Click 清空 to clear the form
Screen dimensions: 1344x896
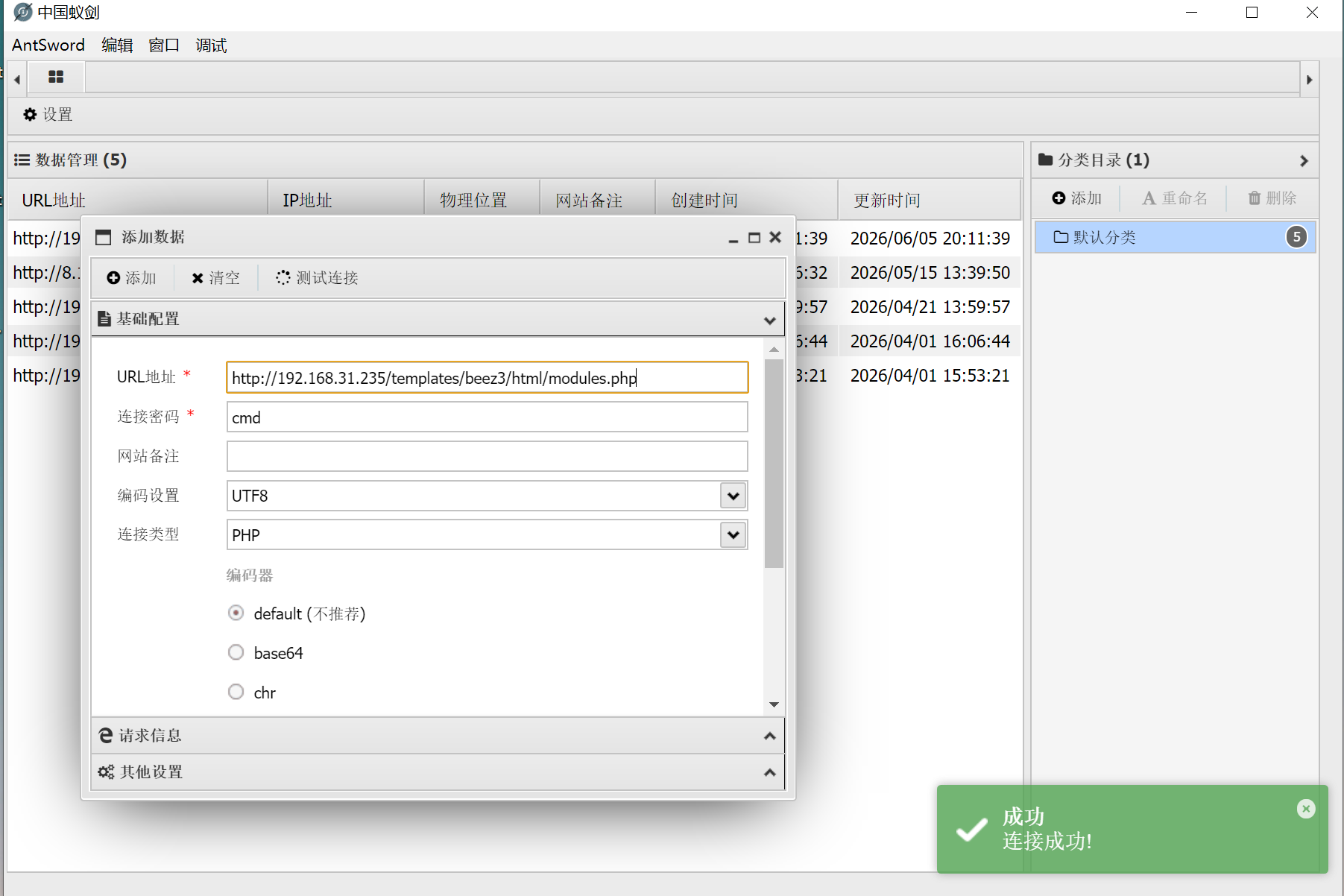(216, 278)
